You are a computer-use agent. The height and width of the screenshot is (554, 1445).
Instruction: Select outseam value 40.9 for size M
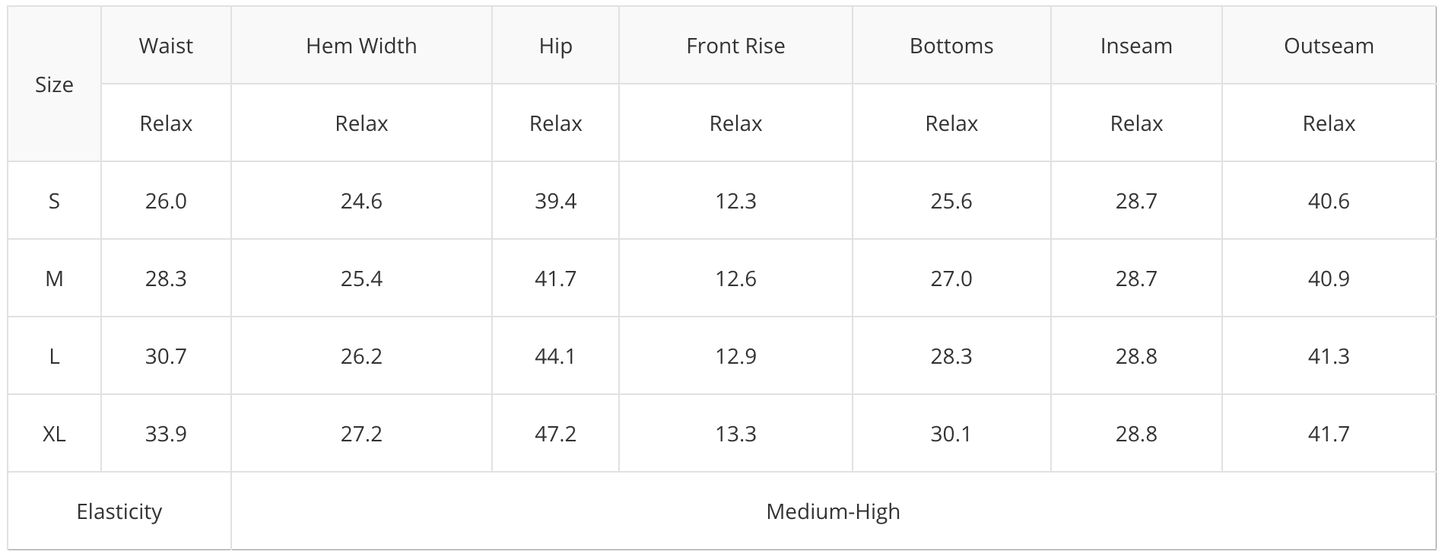[1328, 279]
